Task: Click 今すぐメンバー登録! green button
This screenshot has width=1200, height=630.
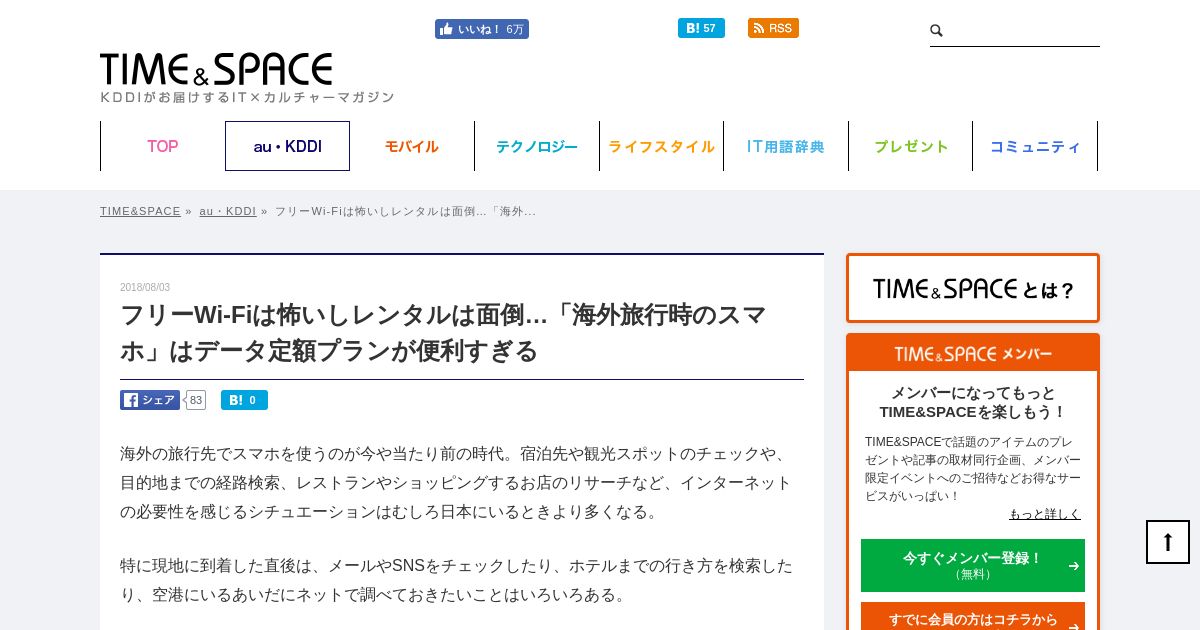Action: pos(973,565)
